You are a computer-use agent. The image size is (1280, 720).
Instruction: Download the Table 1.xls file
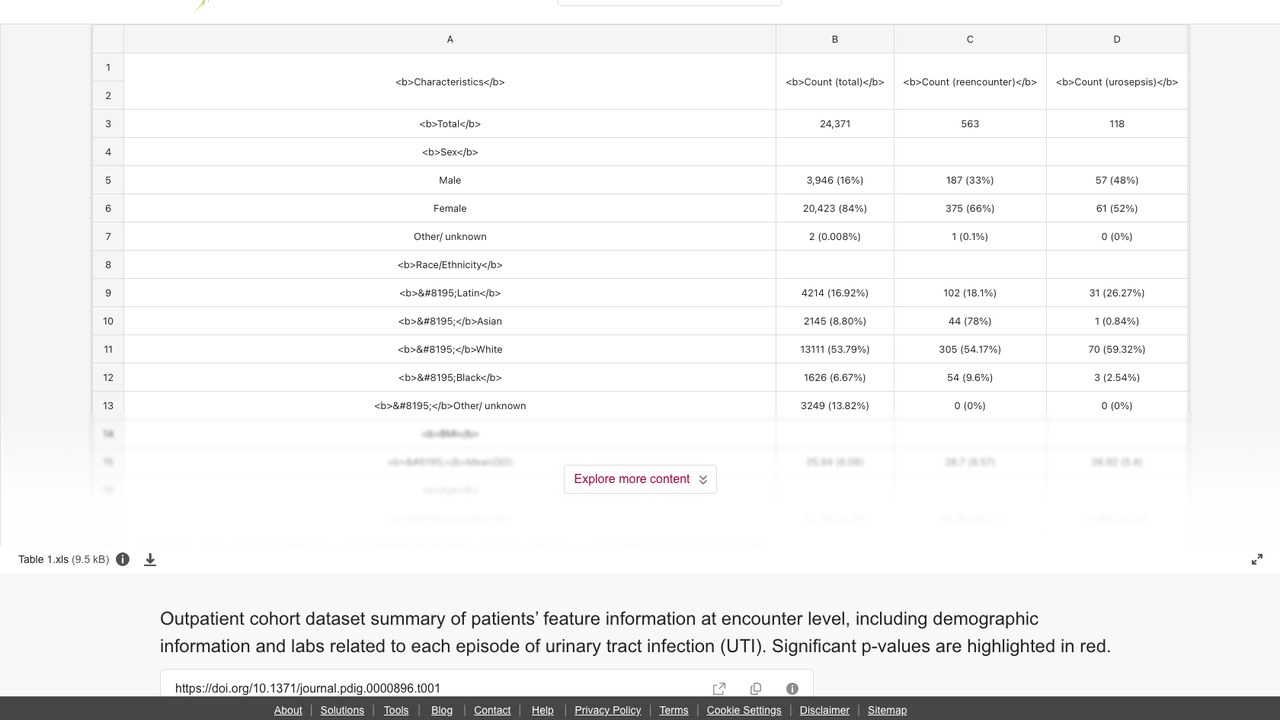coord(150,560)
